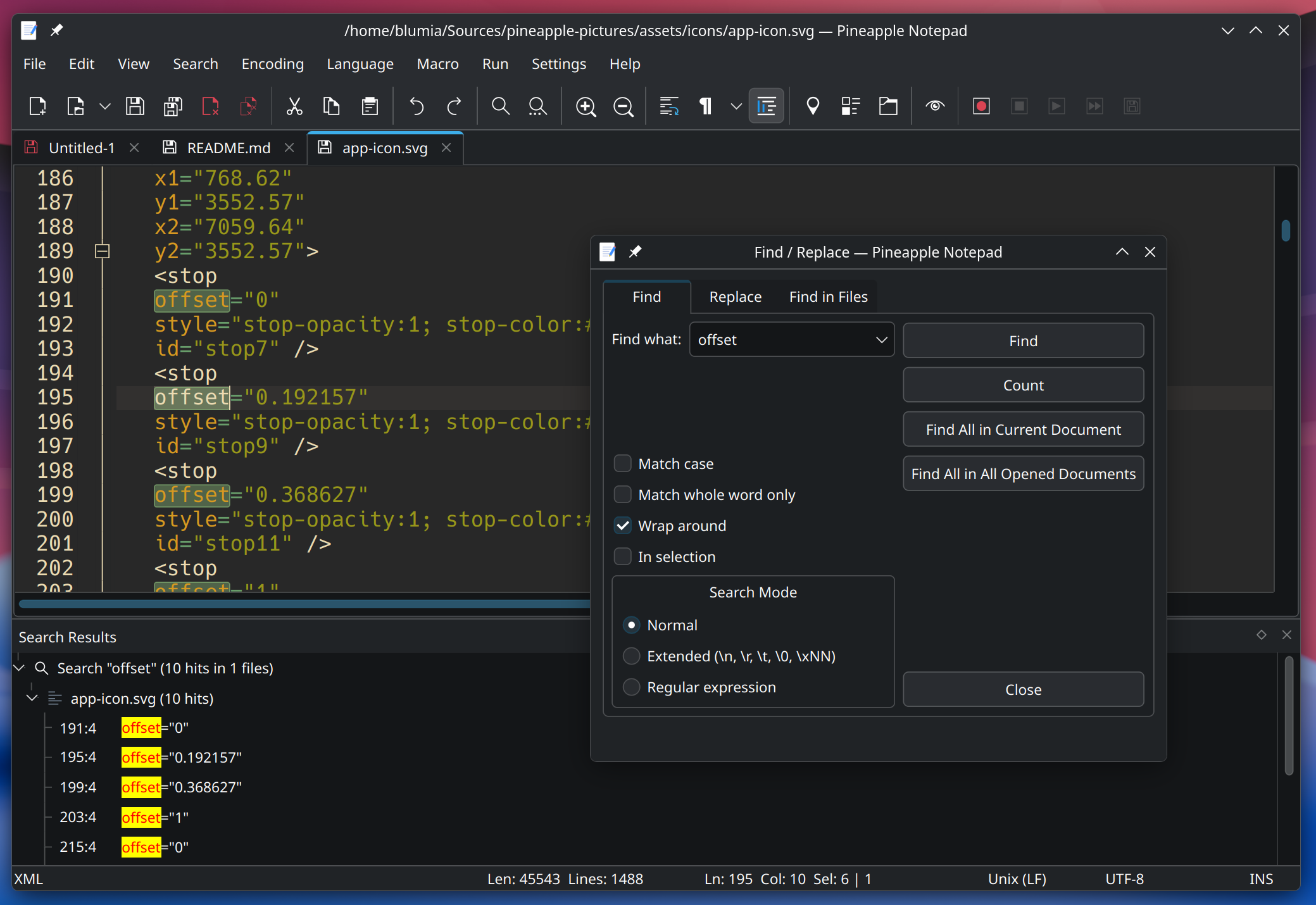Image resolution: width=1316 pixels, height=905 pixels.
Task: Select search result 199:4 offset="0.368627"
Action: coord(151,787)
